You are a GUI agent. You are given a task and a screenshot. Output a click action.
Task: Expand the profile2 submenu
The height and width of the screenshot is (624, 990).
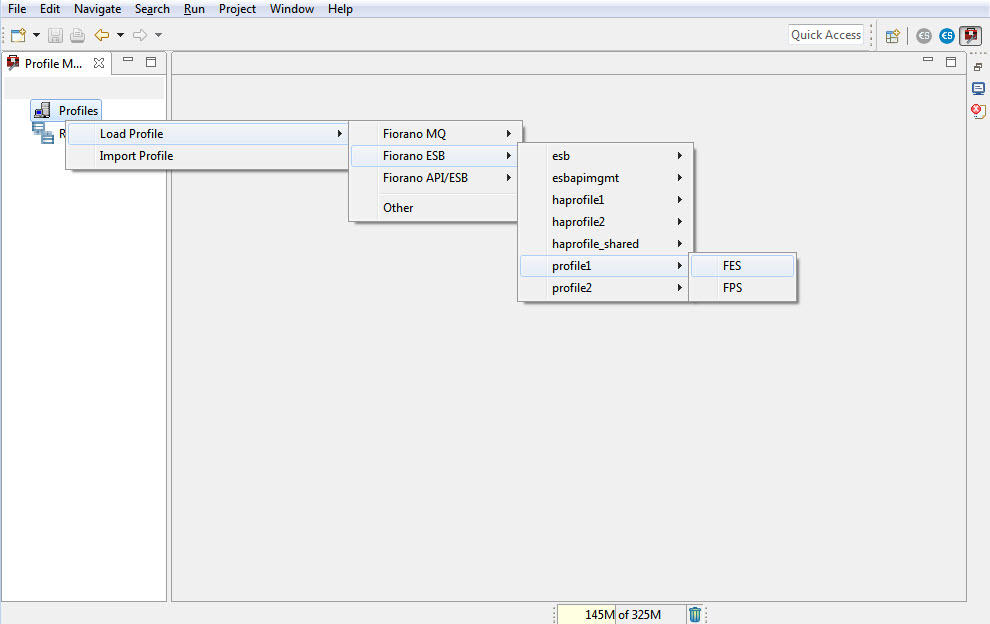click(x=605, y=288)
